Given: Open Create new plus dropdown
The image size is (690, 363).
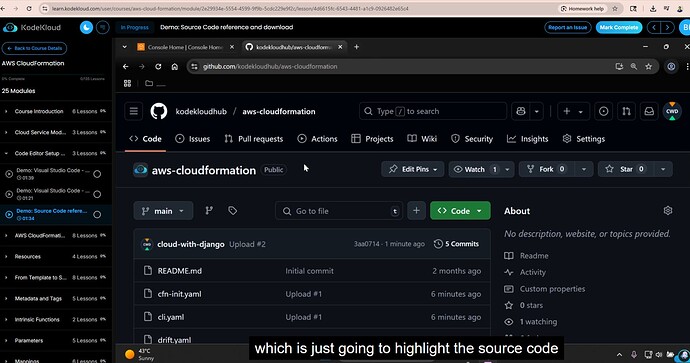Looking at the screenshot, I should pos(573,111).
